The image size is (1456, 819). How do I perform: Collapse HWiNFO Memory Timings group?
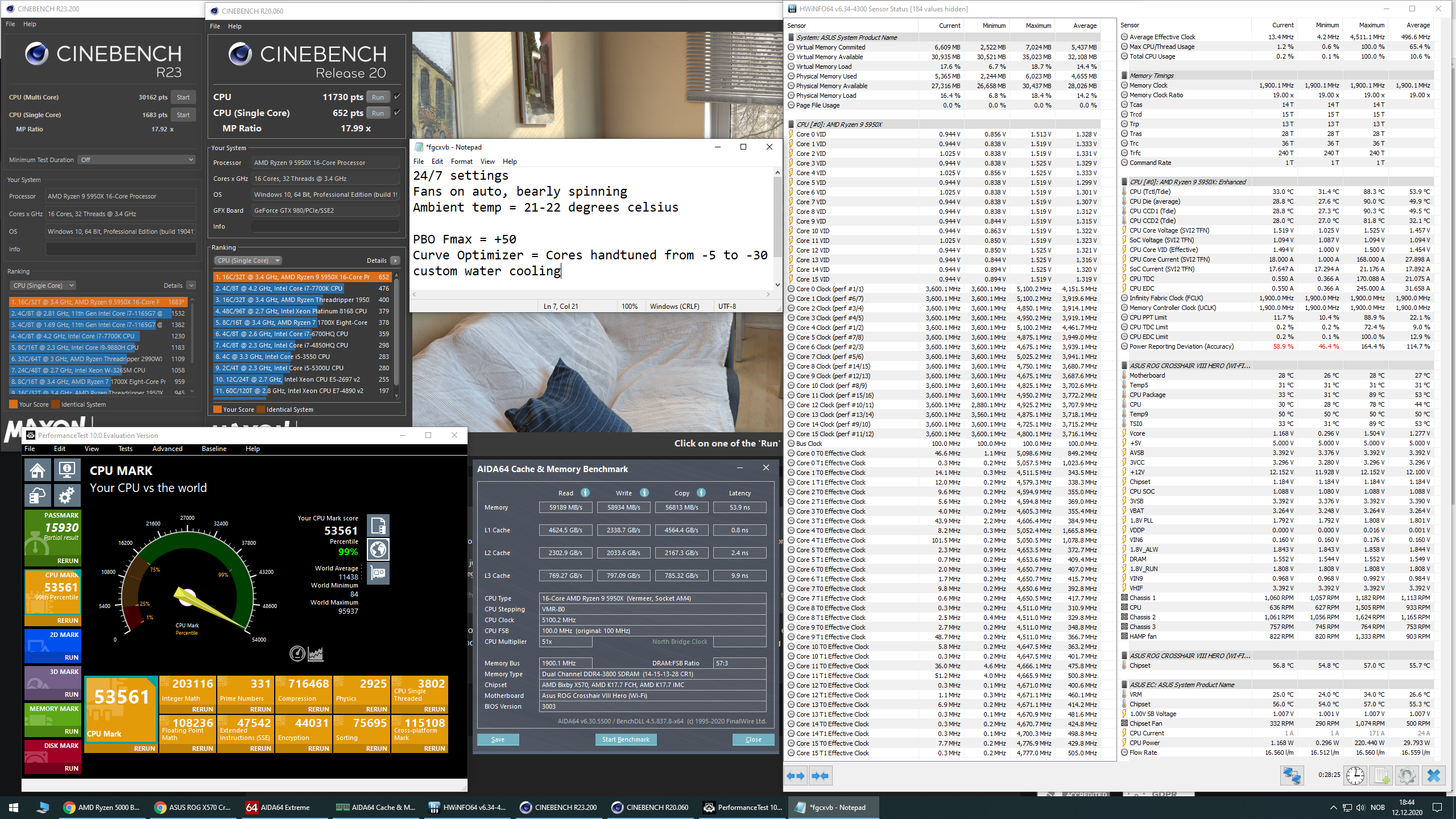[1124, 76]
